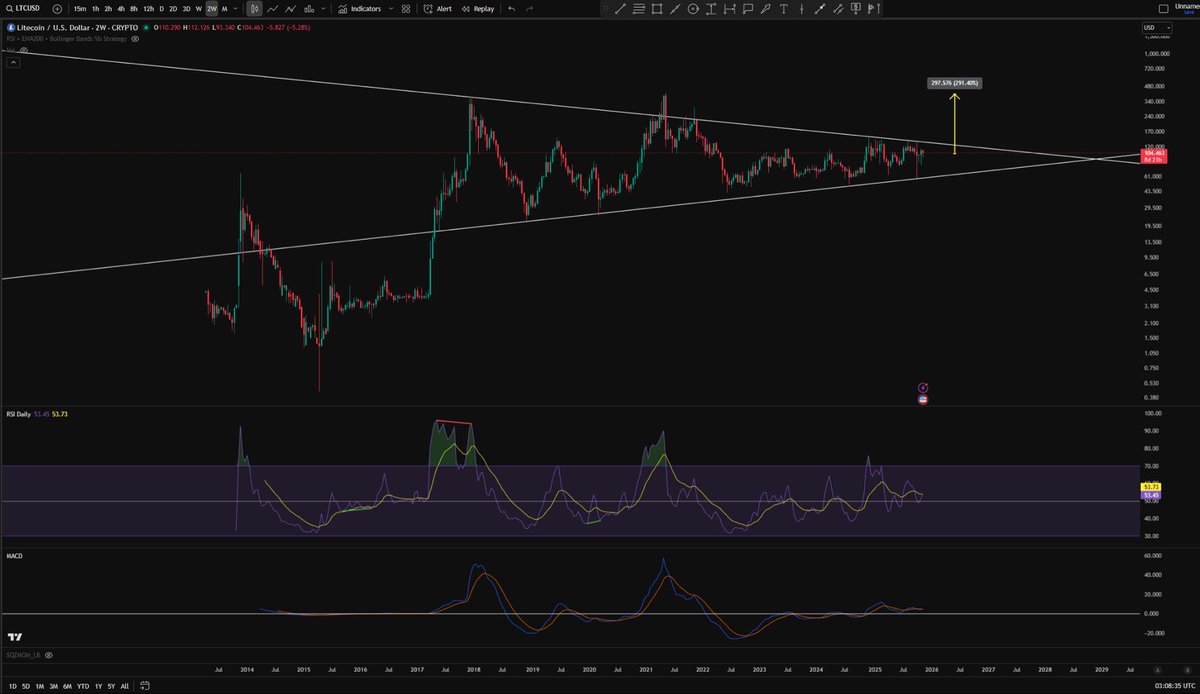Select the Text tool
Screen dimensions: 1200x694
[783, 9]
